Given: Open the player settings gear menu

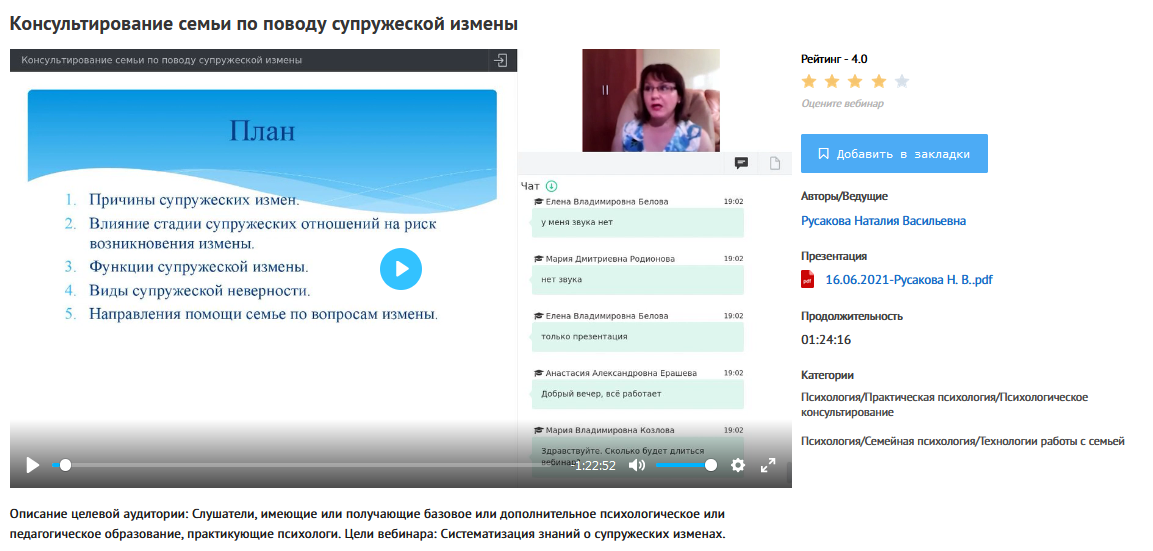Looking at the screenshot, I should (x=738, y=465).
